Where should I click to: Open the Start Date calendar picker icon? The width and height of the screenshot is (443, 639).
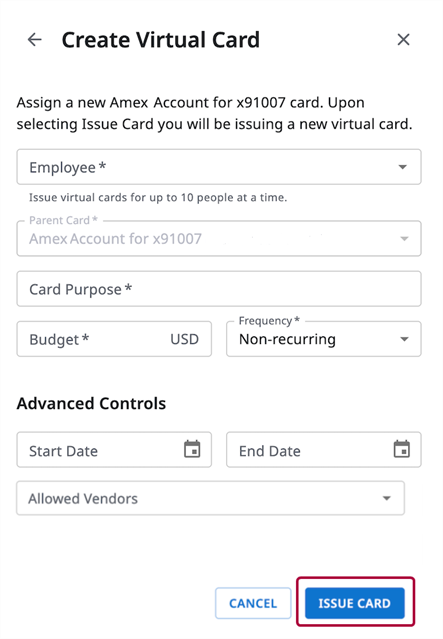[192, 449]
